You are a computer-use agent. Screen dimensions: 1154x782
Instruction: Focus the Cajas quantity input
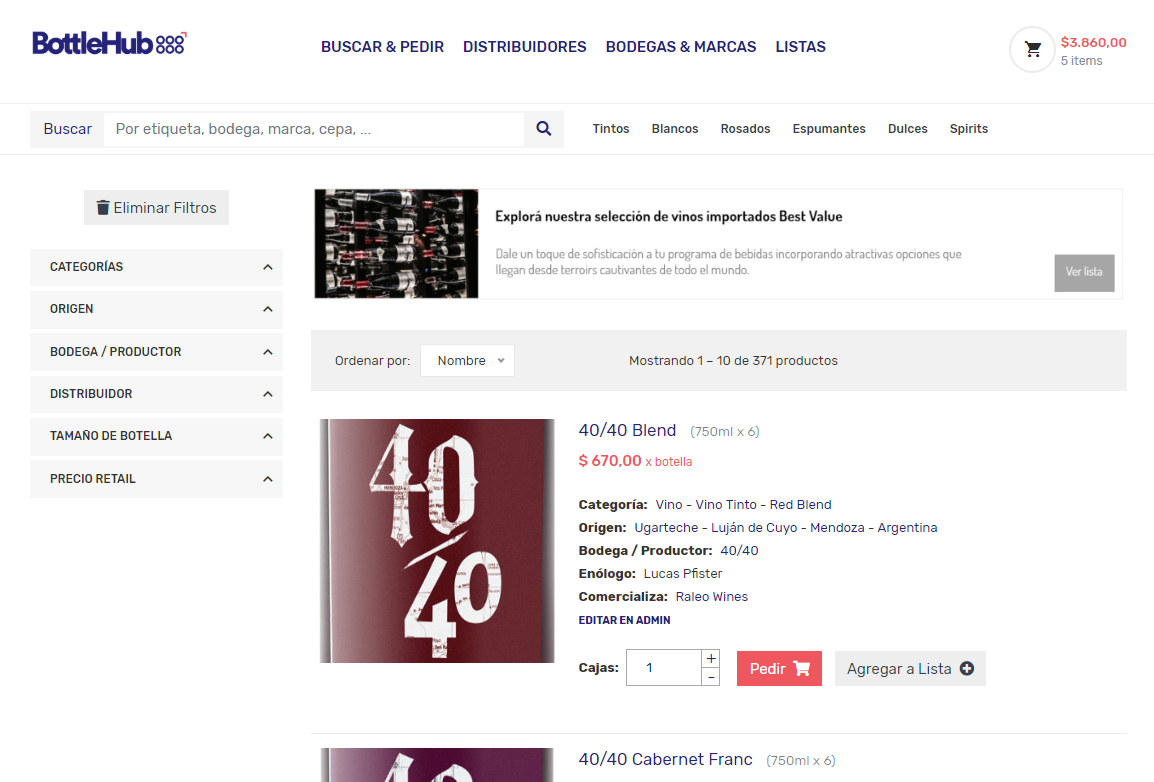[664, 668]
